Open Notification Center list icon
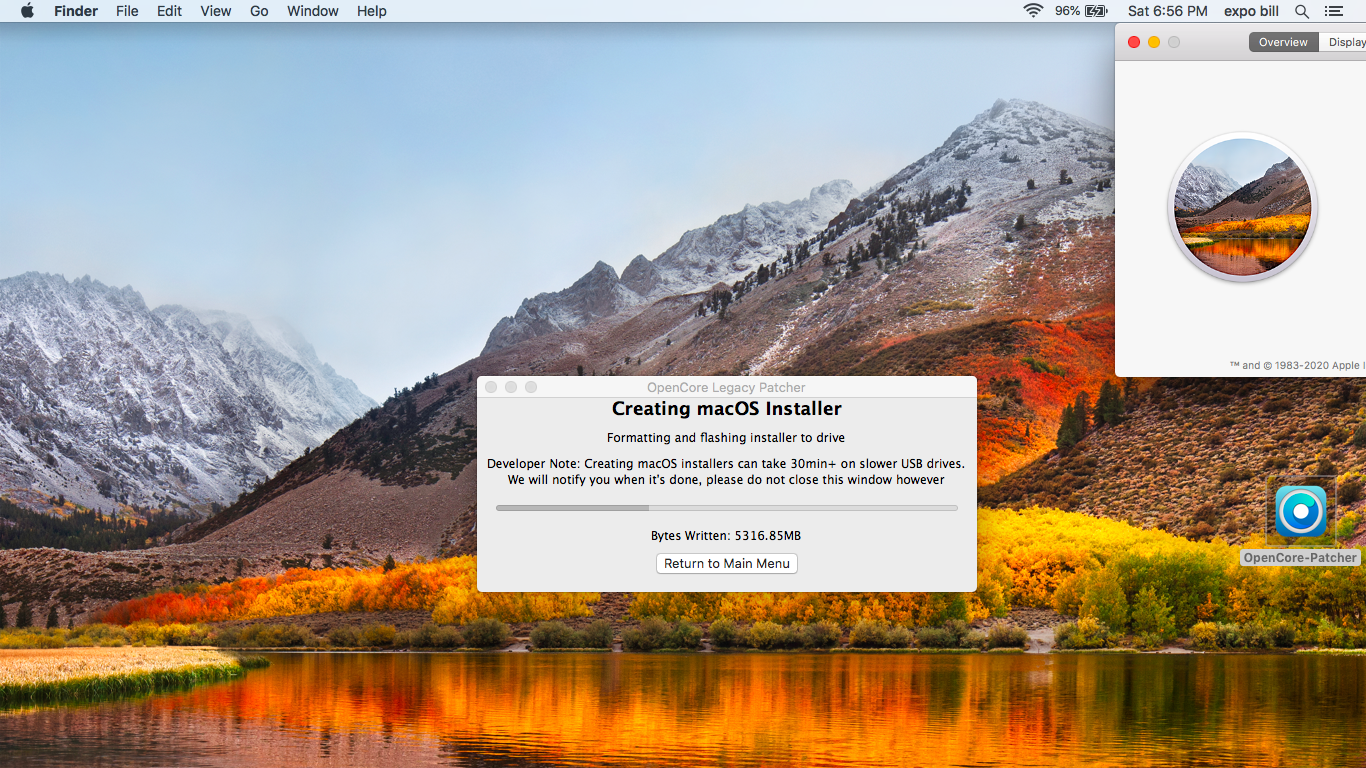This screenshot has height=768, width=1366. 1333,11
